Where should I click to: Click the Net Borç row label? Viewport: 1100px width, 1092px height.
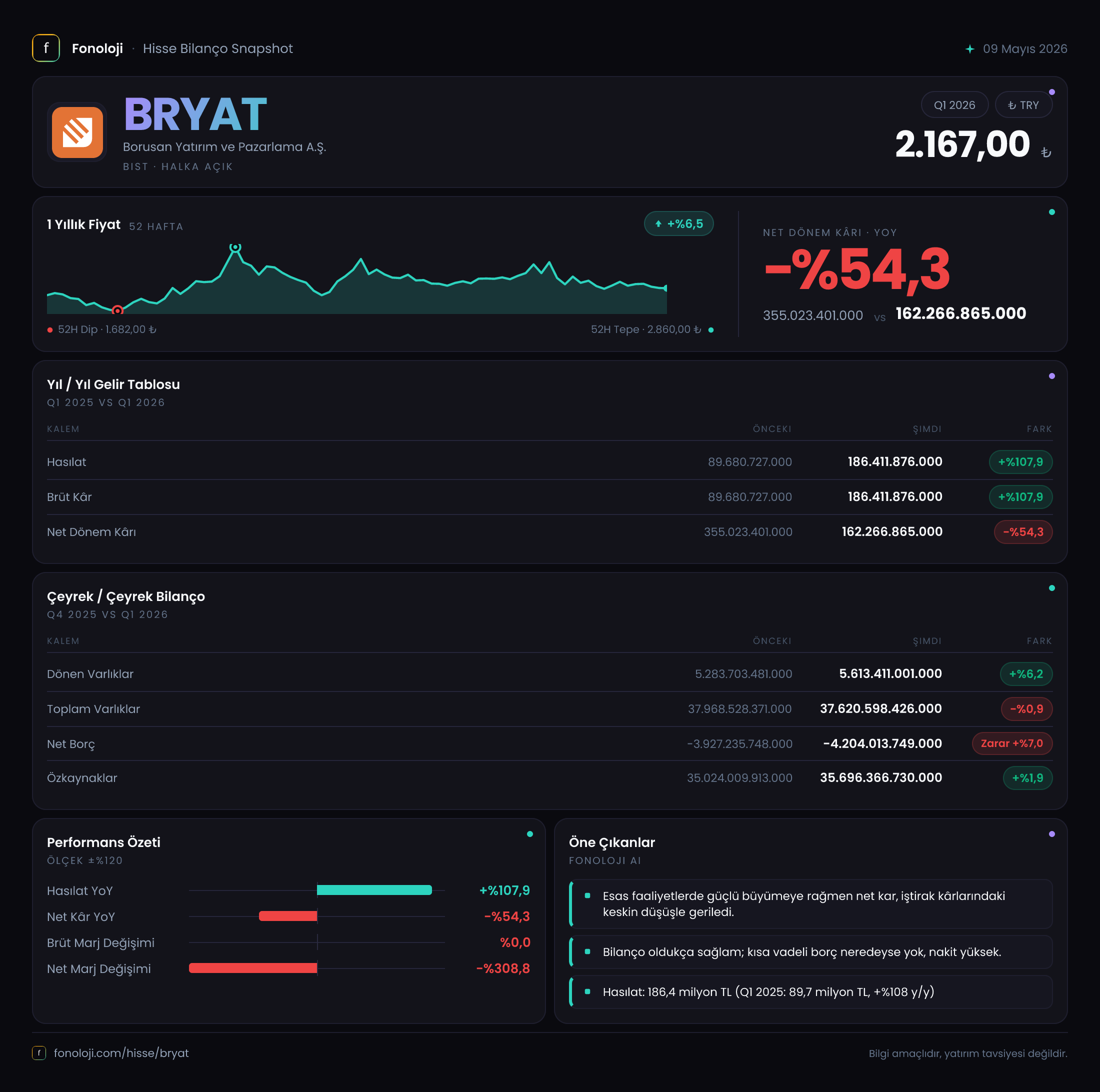(70, 743)
